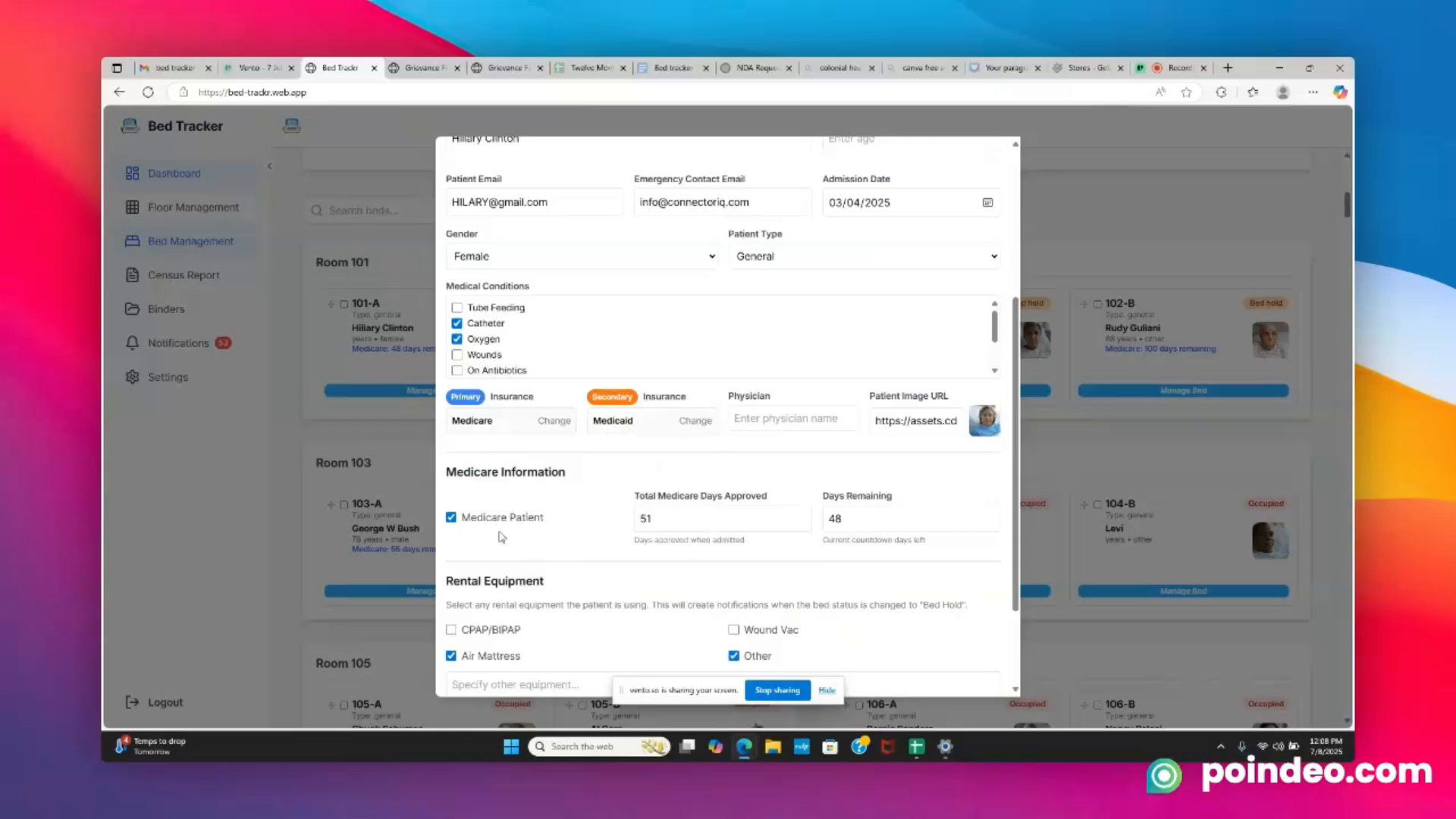This screenshot has width=1456, height=819.
Task: View the Census Report section
Action: tap(183, 275)
